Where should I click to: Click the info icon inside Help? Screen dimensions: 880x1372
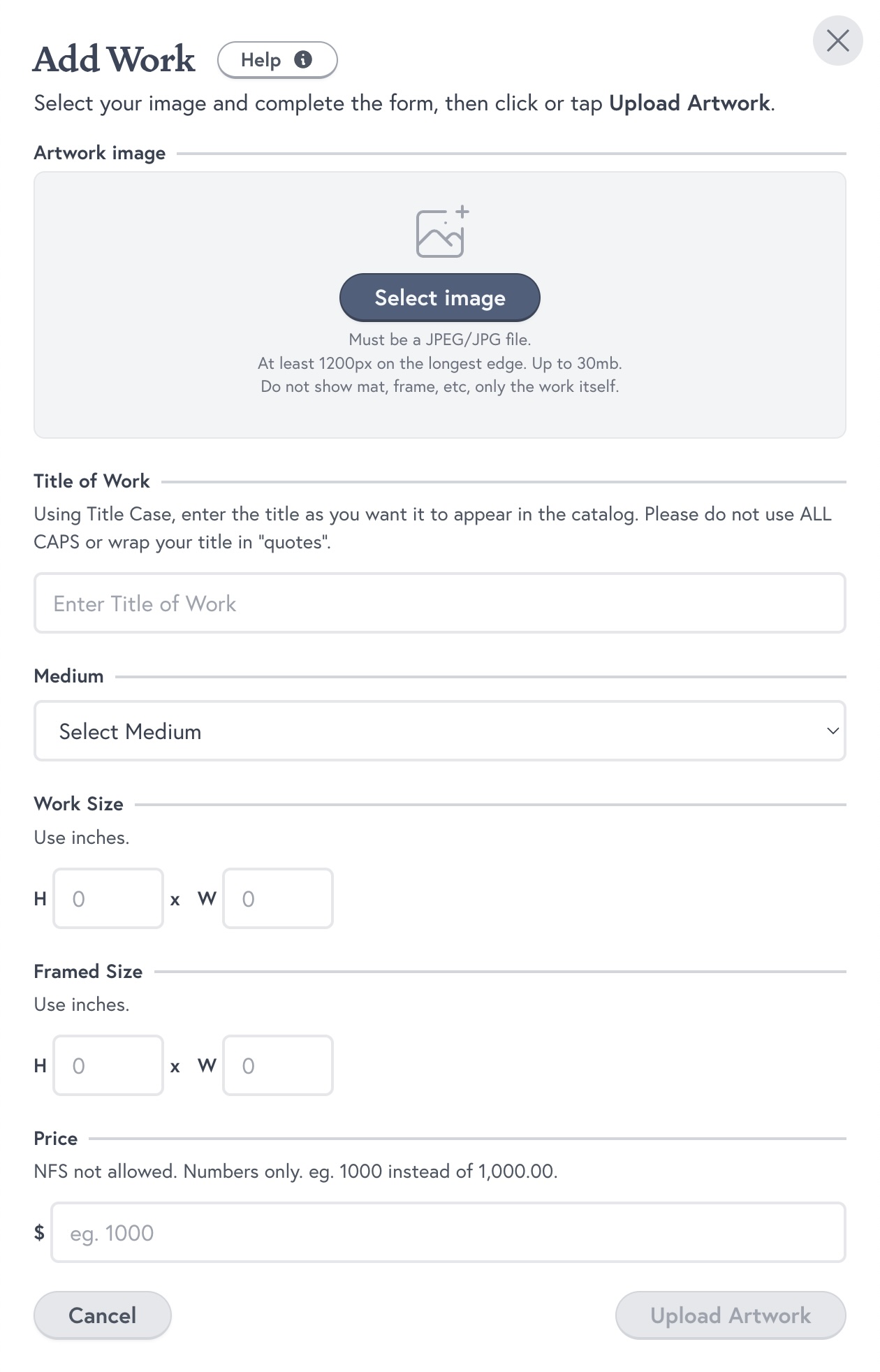point(303,60)
